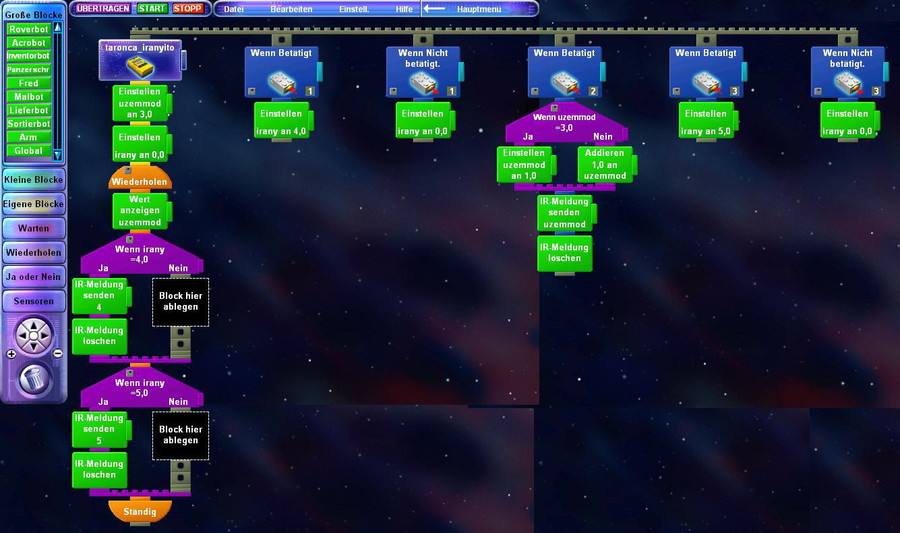Click back arrow to Hauptmenu
The width and height of the screenshot is (900, 533).
pos(435,9)
